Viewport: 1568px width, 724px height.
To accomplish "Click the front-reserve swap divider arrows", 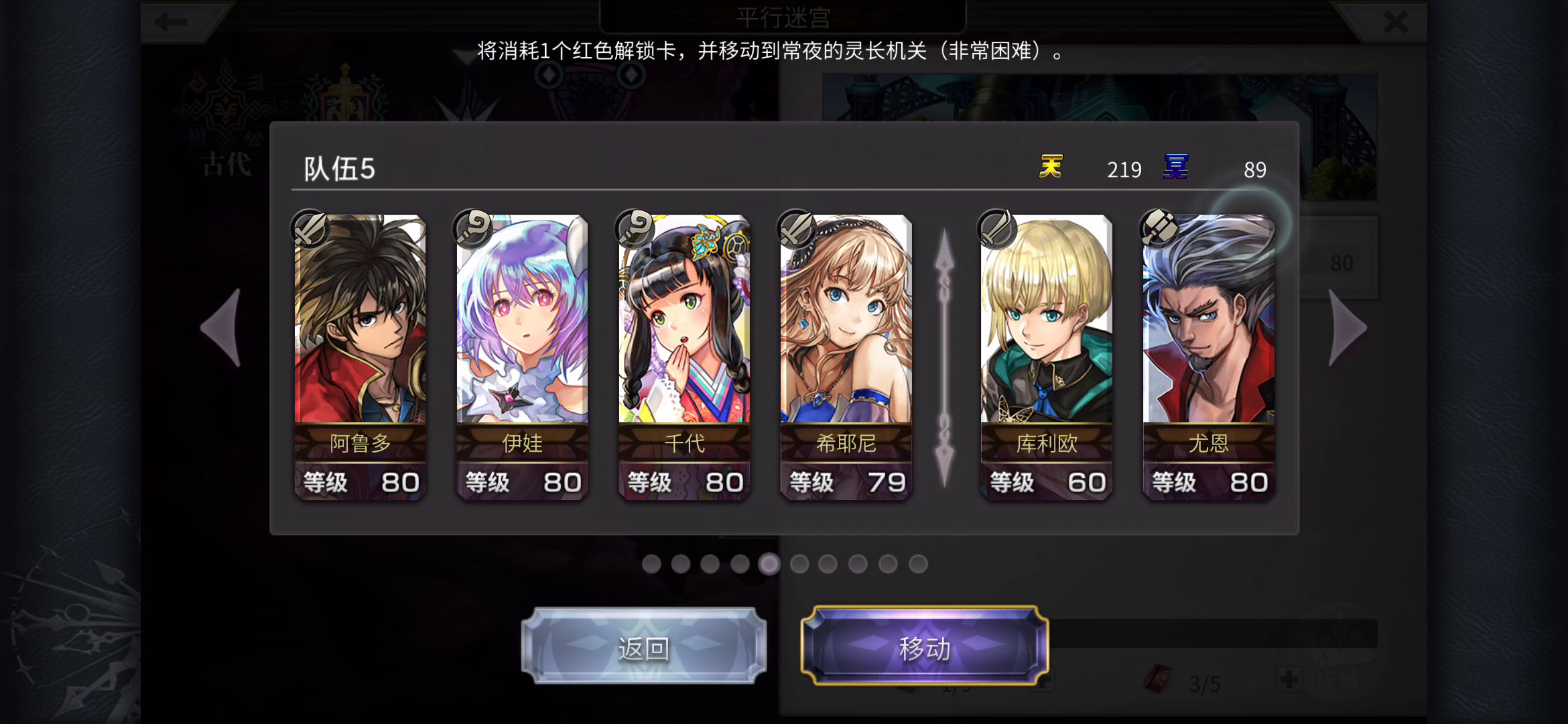I will coord(945,358).
